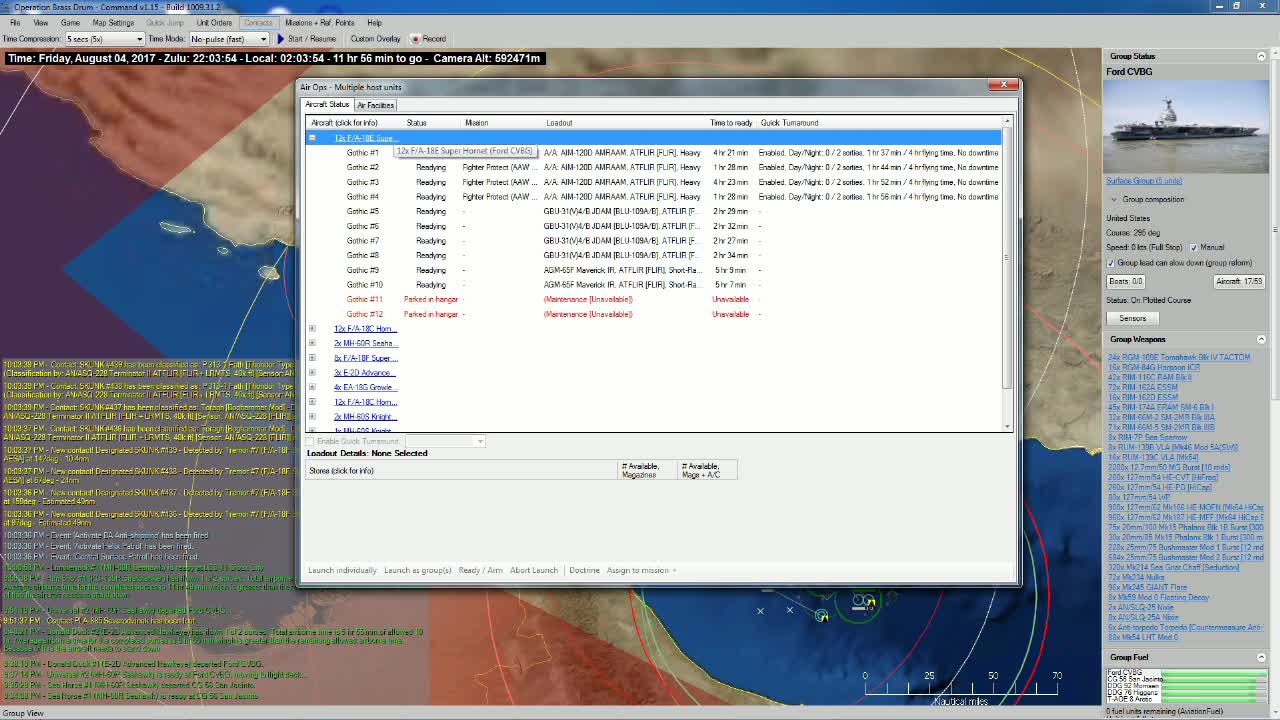1280x720 pixels.
Task: Select the Gothic #12 parked aircraft row
Action: coord(654,314)
